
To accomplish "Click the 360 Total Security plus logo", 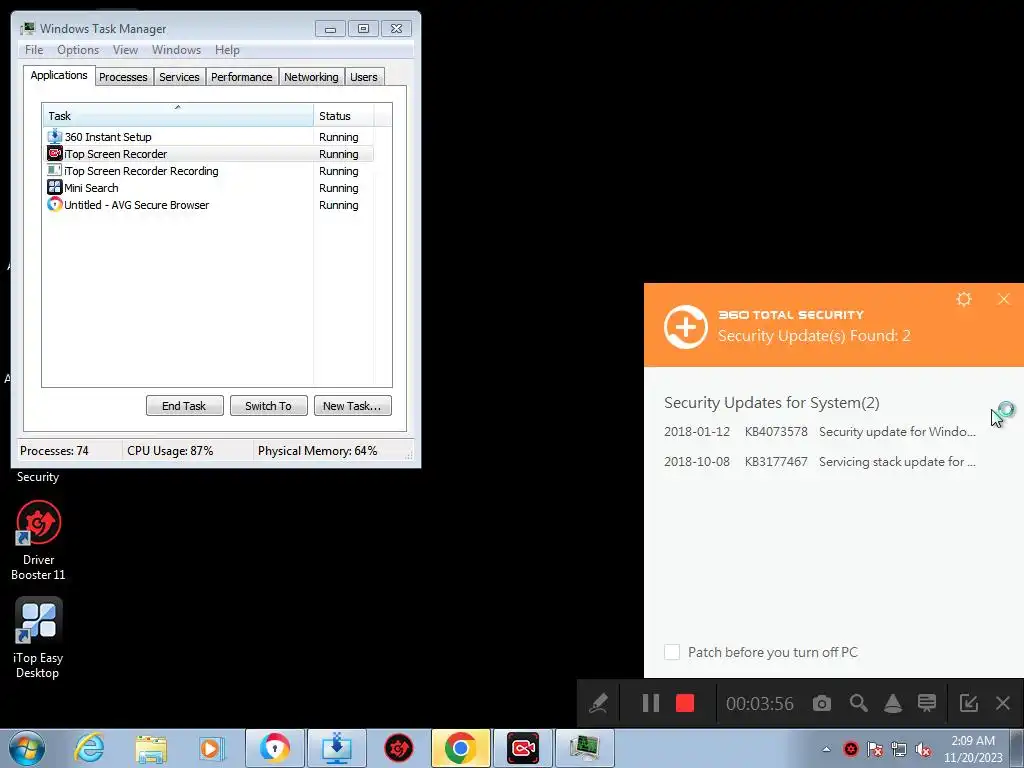I will pyautogui.click(x=686, y=327).
